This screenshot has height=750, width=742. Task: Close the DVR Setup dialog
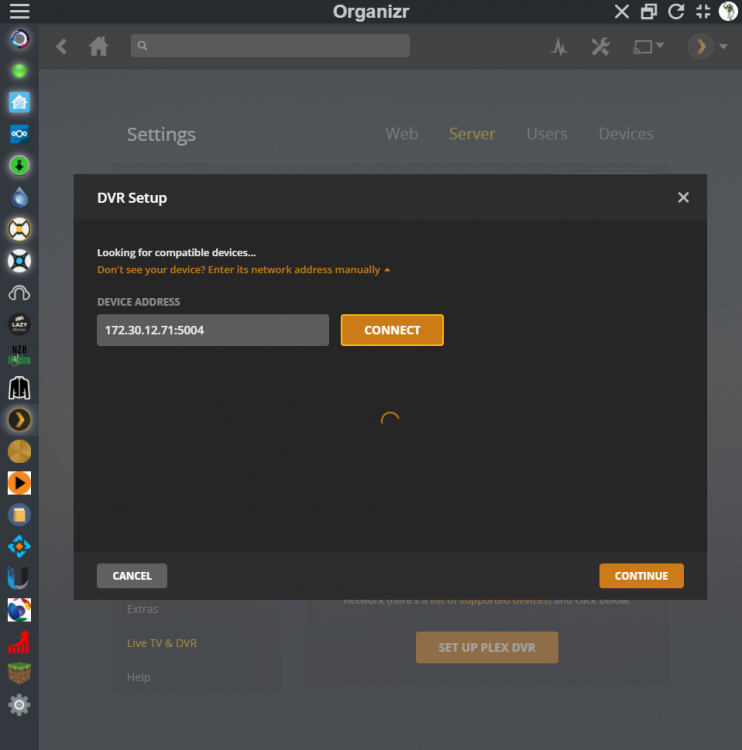pyautogui.click(x=683, y=198)
